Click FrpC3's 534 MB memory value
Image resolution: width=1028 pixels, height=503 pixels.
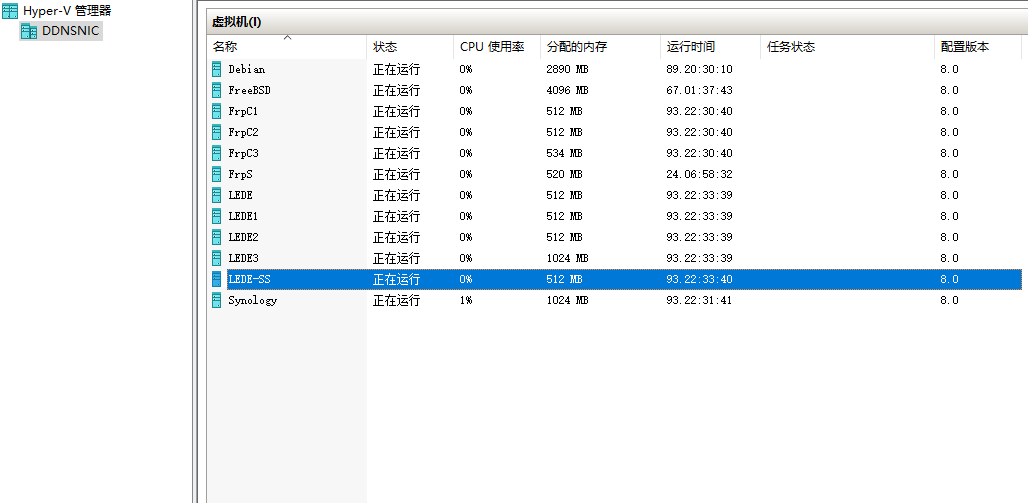pyautogui.click(x=564, y=153)
